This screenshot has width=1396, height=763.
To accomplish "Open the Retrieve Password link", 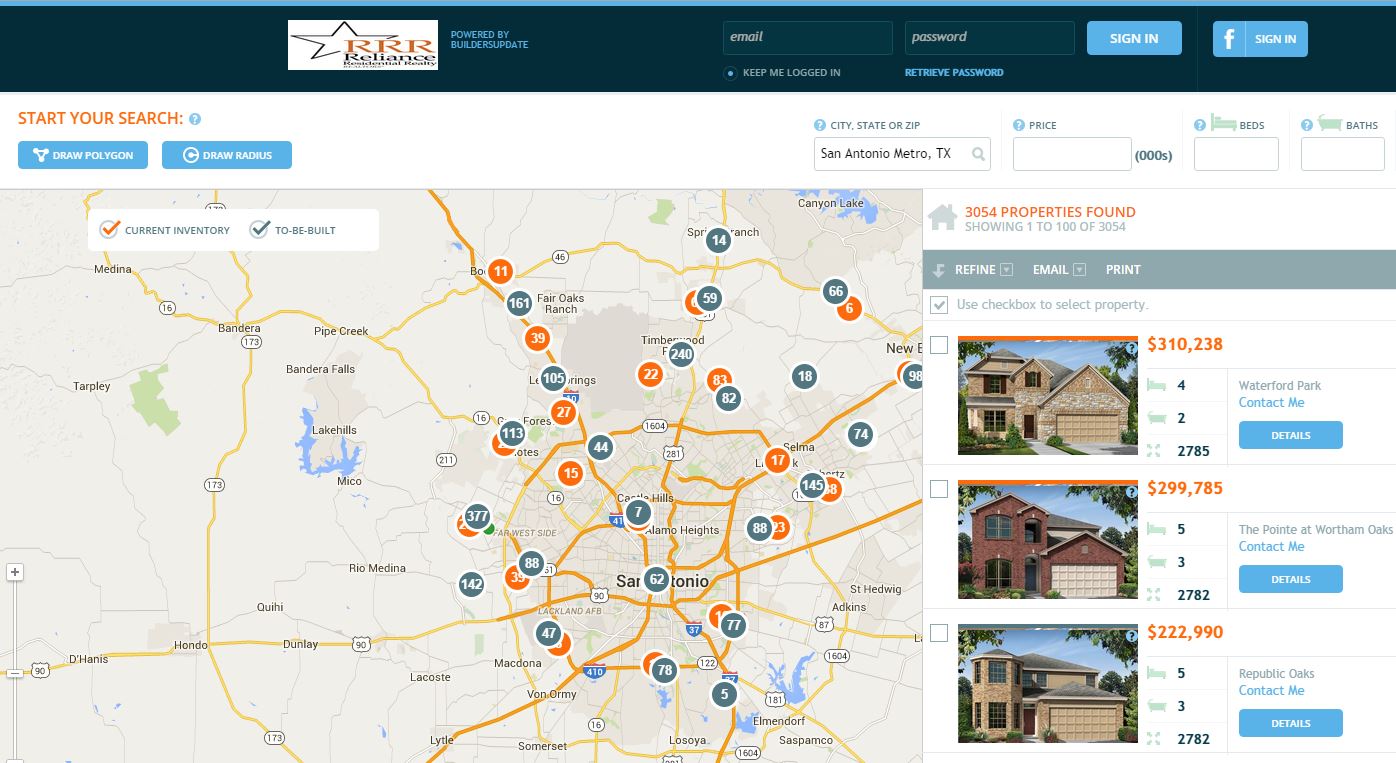I will 953,73.
